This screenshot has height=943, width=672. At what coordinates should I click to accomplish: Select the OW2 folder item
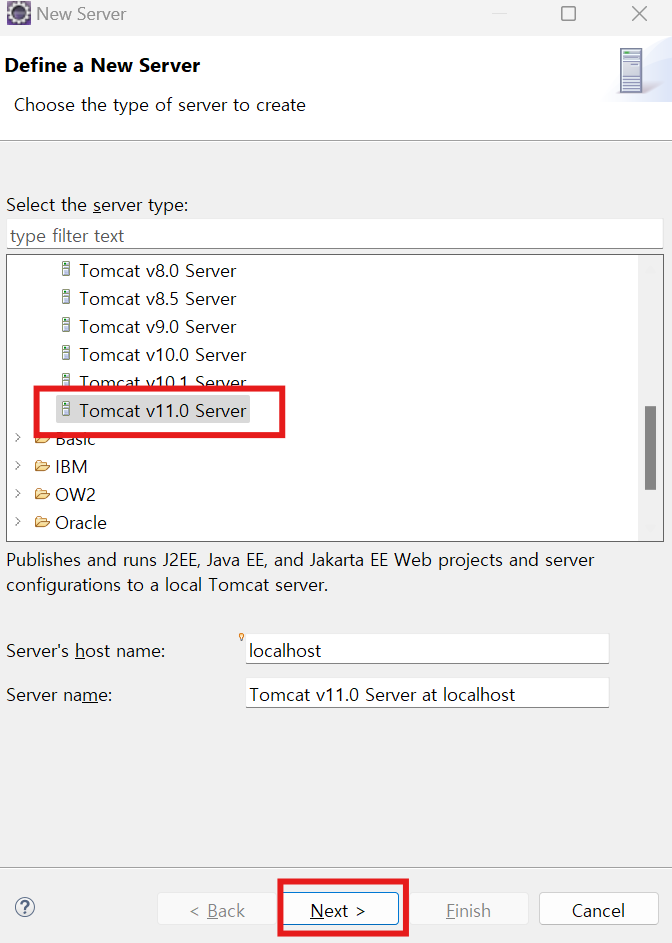[75, 494]
